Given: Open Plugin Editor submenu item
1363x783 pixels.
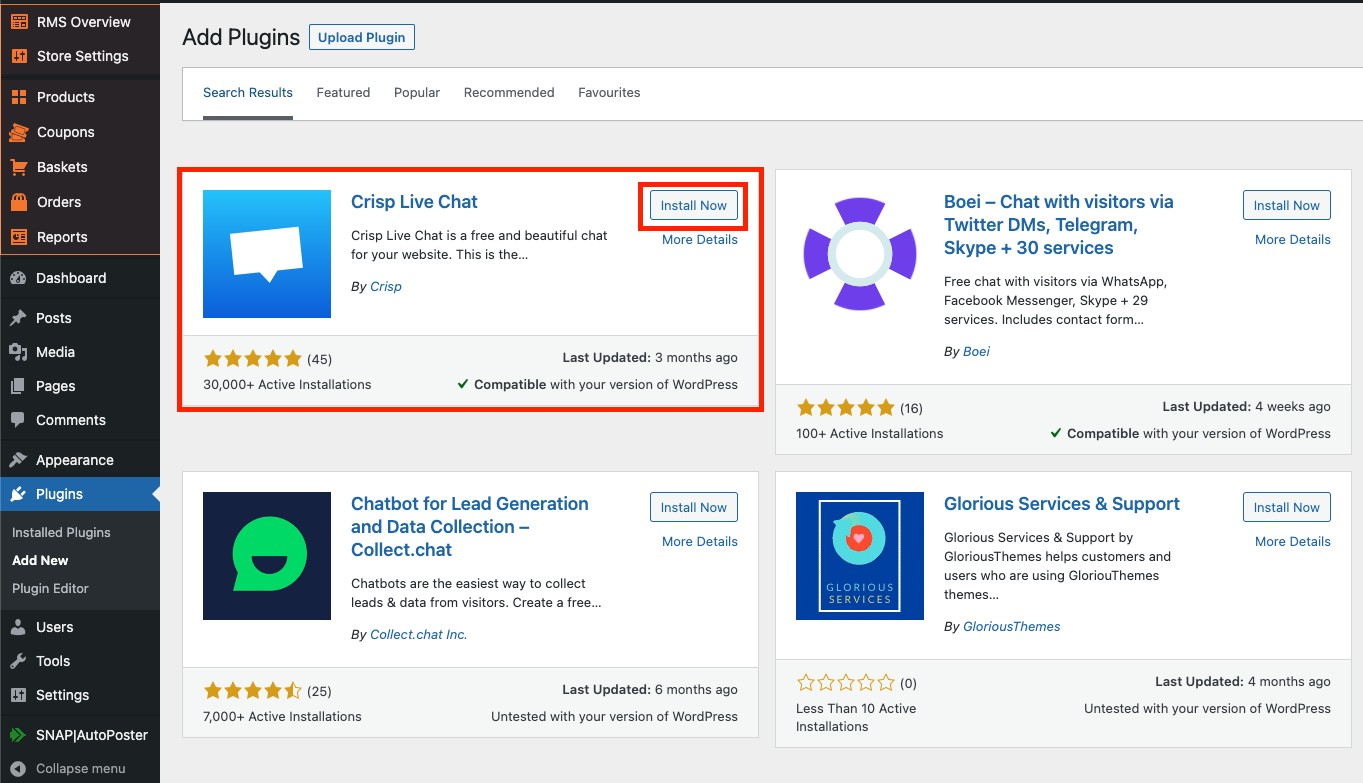Looking at the screenshot, I should [x=50, y=589].
